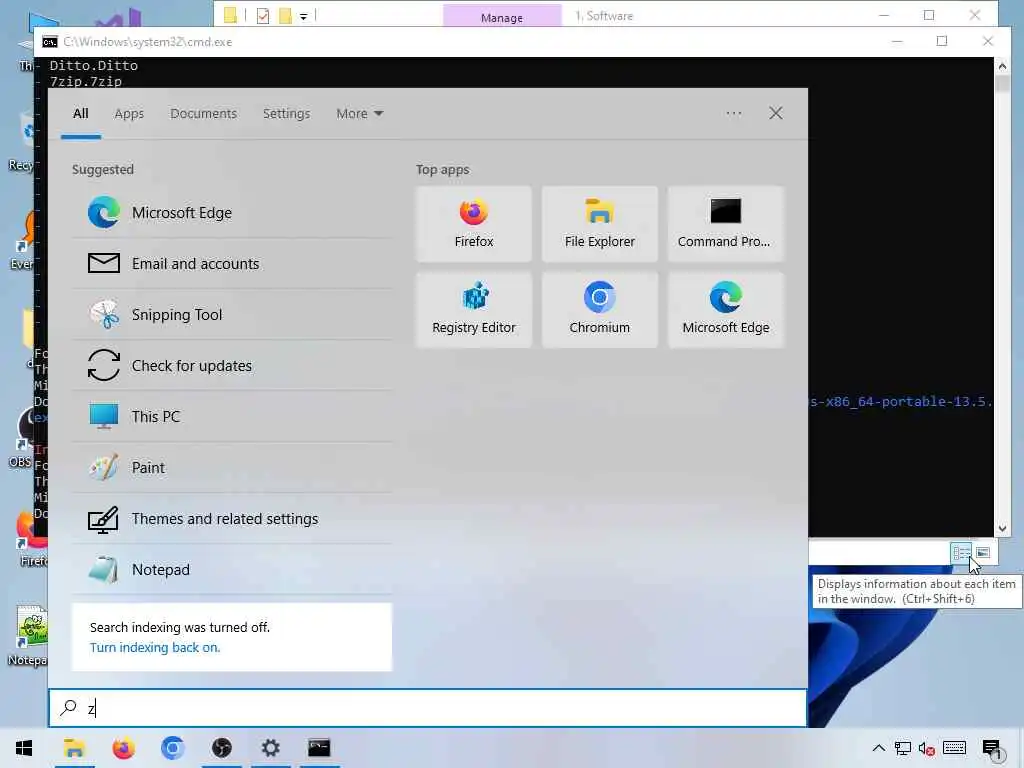The height and width of the screenshot is (768, 1024).
Task: Open This PC from suggested list
Action: pos(232,417)
